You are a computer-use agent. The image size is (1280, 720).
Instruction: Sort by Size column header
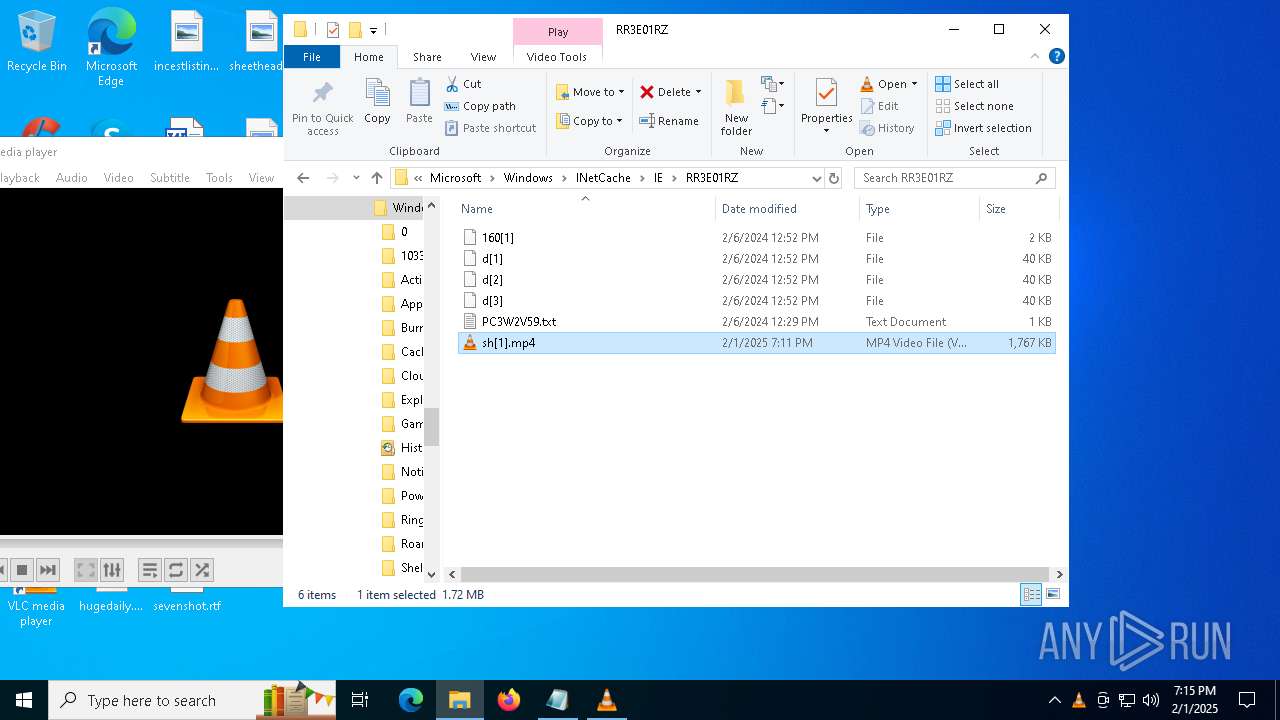pyautogui.click(x=1018, y=209)
